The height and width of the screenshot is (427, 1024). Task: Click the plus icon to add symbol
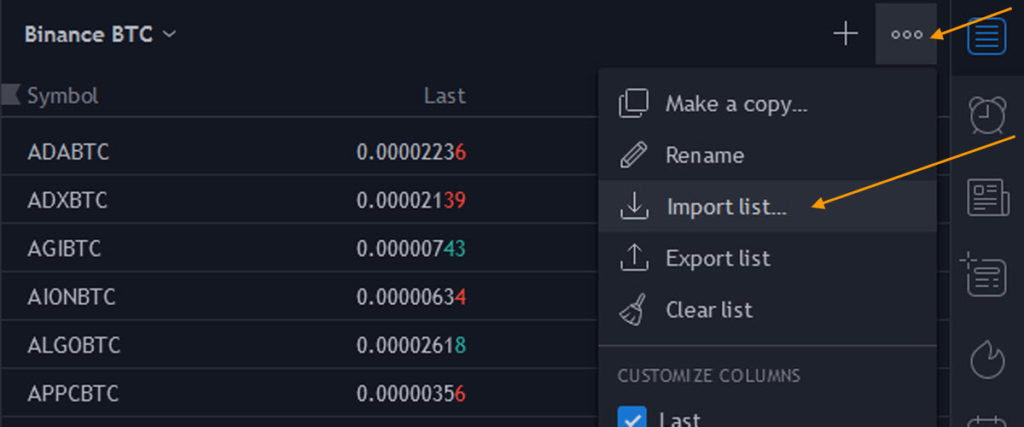pyautogui.click(x=845, y=33)
